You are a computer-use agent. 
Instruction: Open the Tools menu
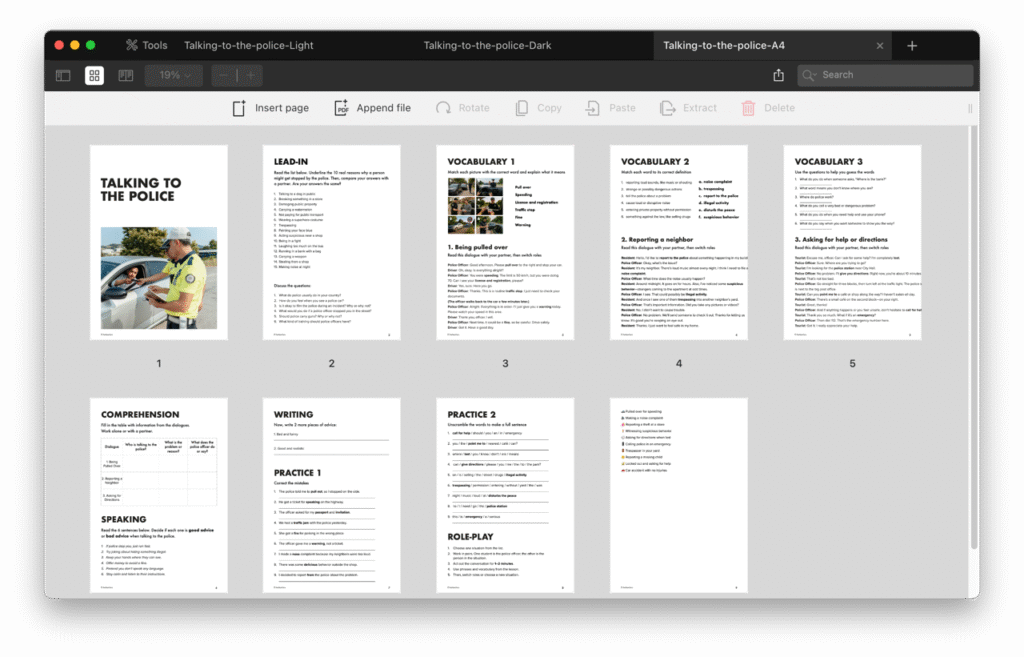[146, 45]
